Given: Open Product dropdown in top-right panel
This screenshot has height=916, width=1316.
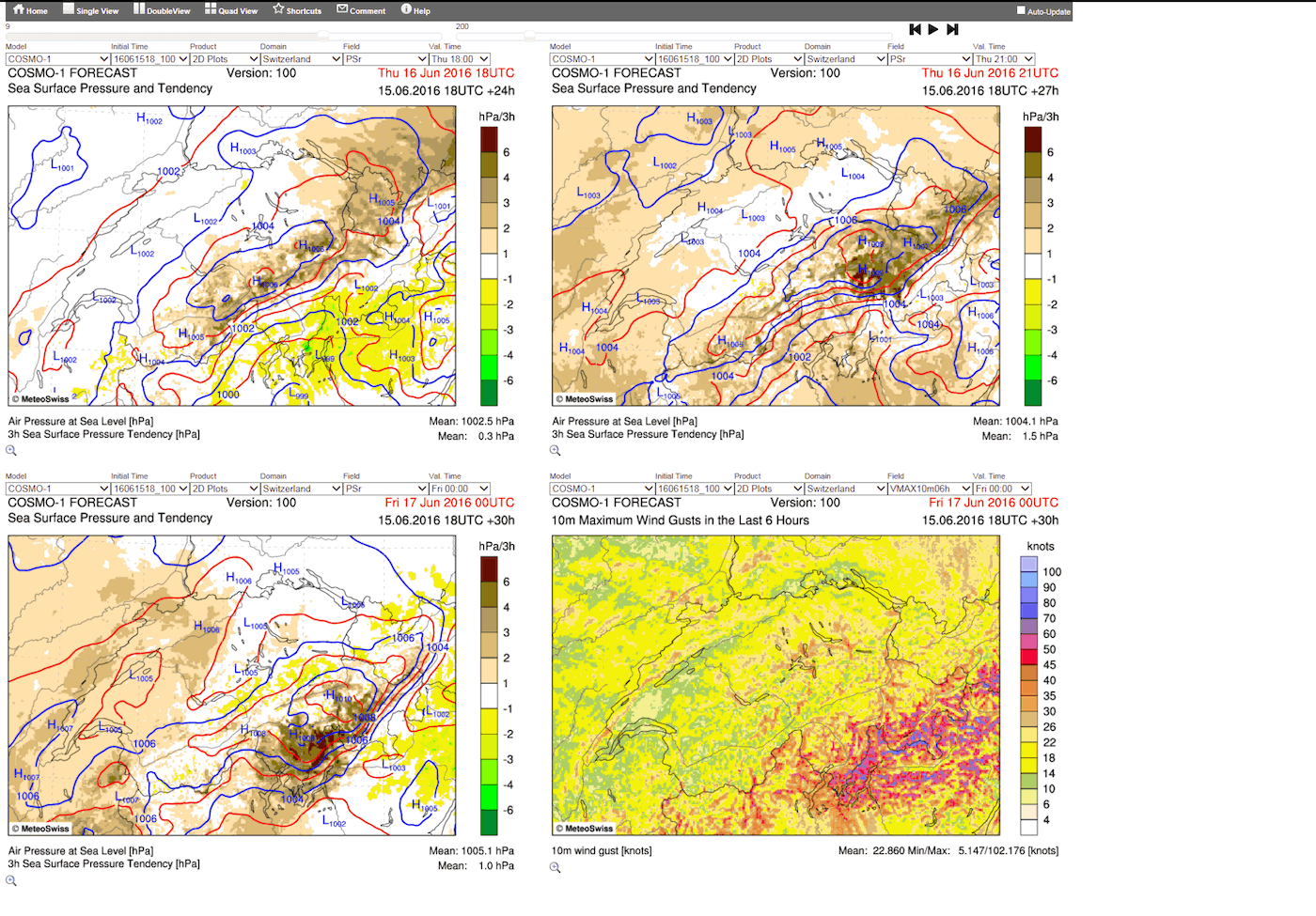Looking at the screenshot, I should [769, 59].
